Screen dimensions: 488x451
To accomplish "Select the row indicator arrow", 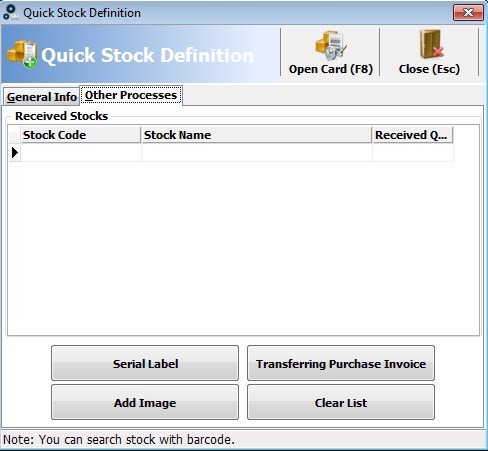I will pos(15,153).
